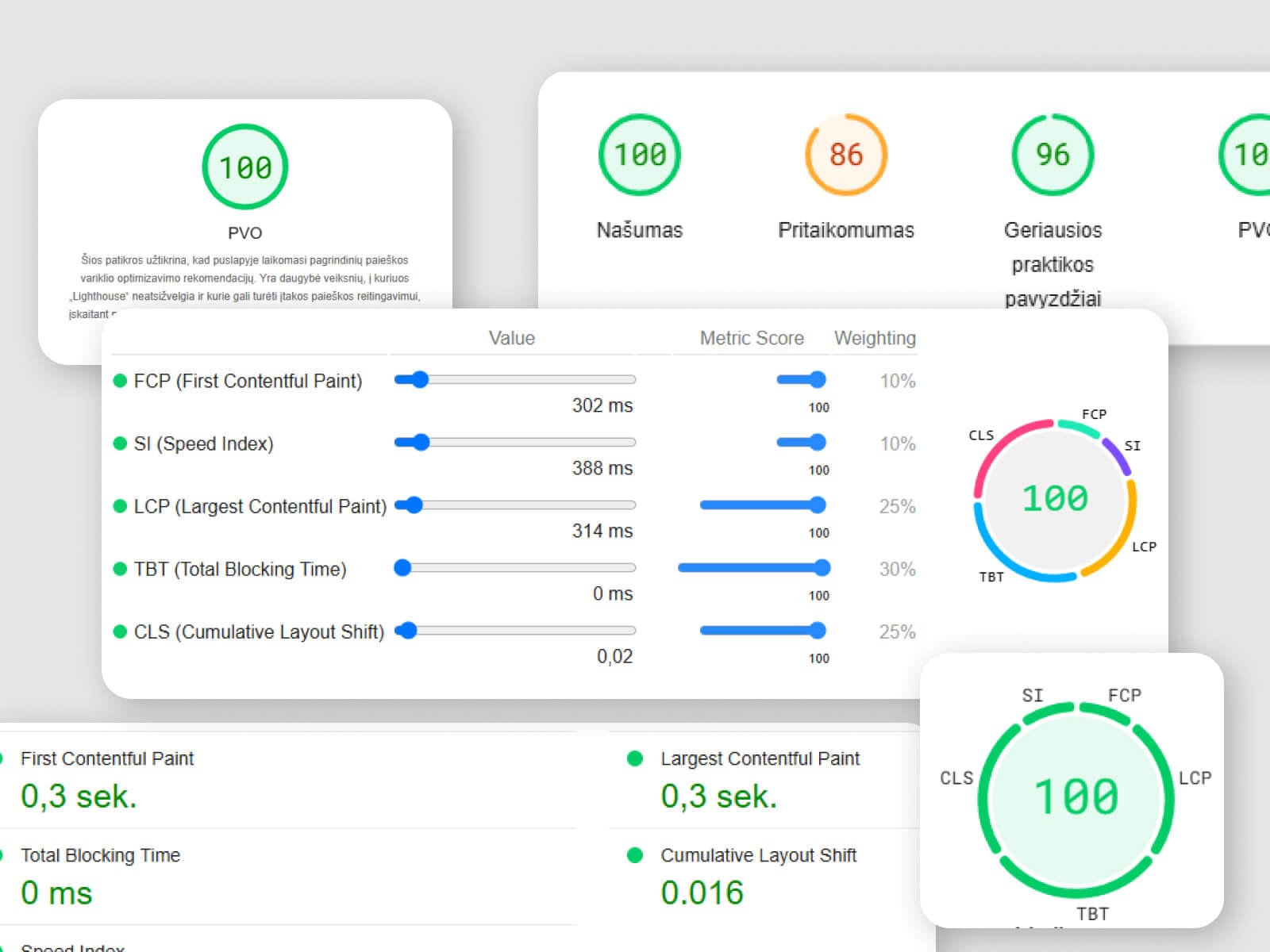1270x952 pixels.
Task: Click the SI label above green gauge
Action: pos(1032,696)
